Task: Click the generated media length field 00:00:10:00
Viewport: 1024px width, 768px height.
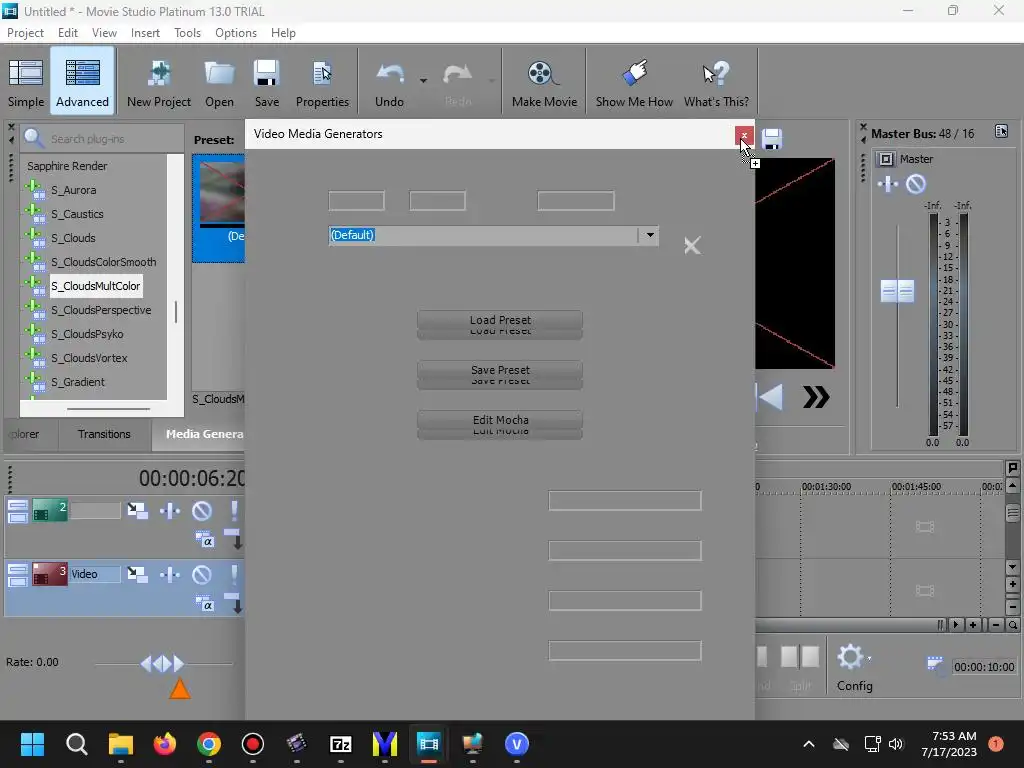Action: click(x=984, y=667)
